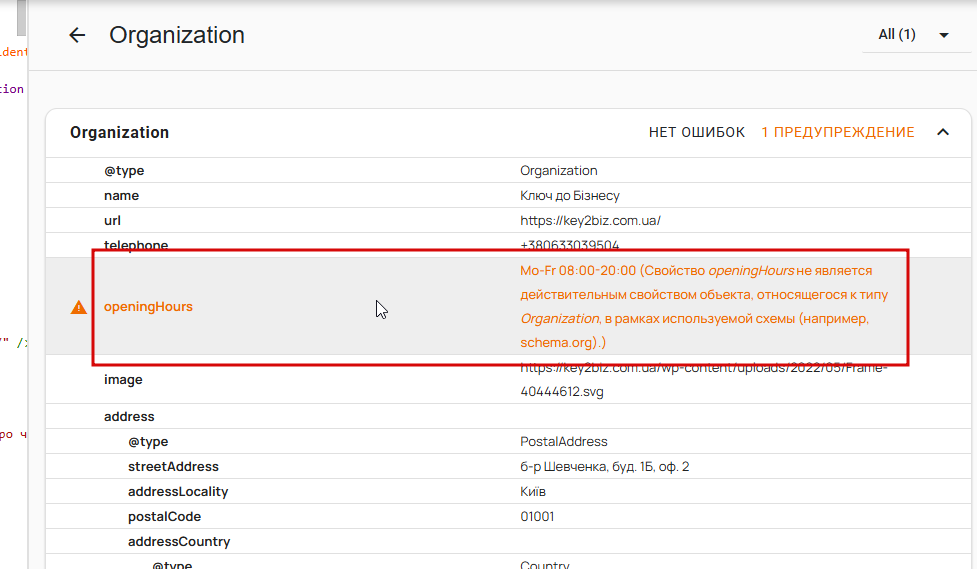Click the 1 ПРЕДУПРЕЖДЕНИЕ warning label
977x569 pixels.
point(838,132)
